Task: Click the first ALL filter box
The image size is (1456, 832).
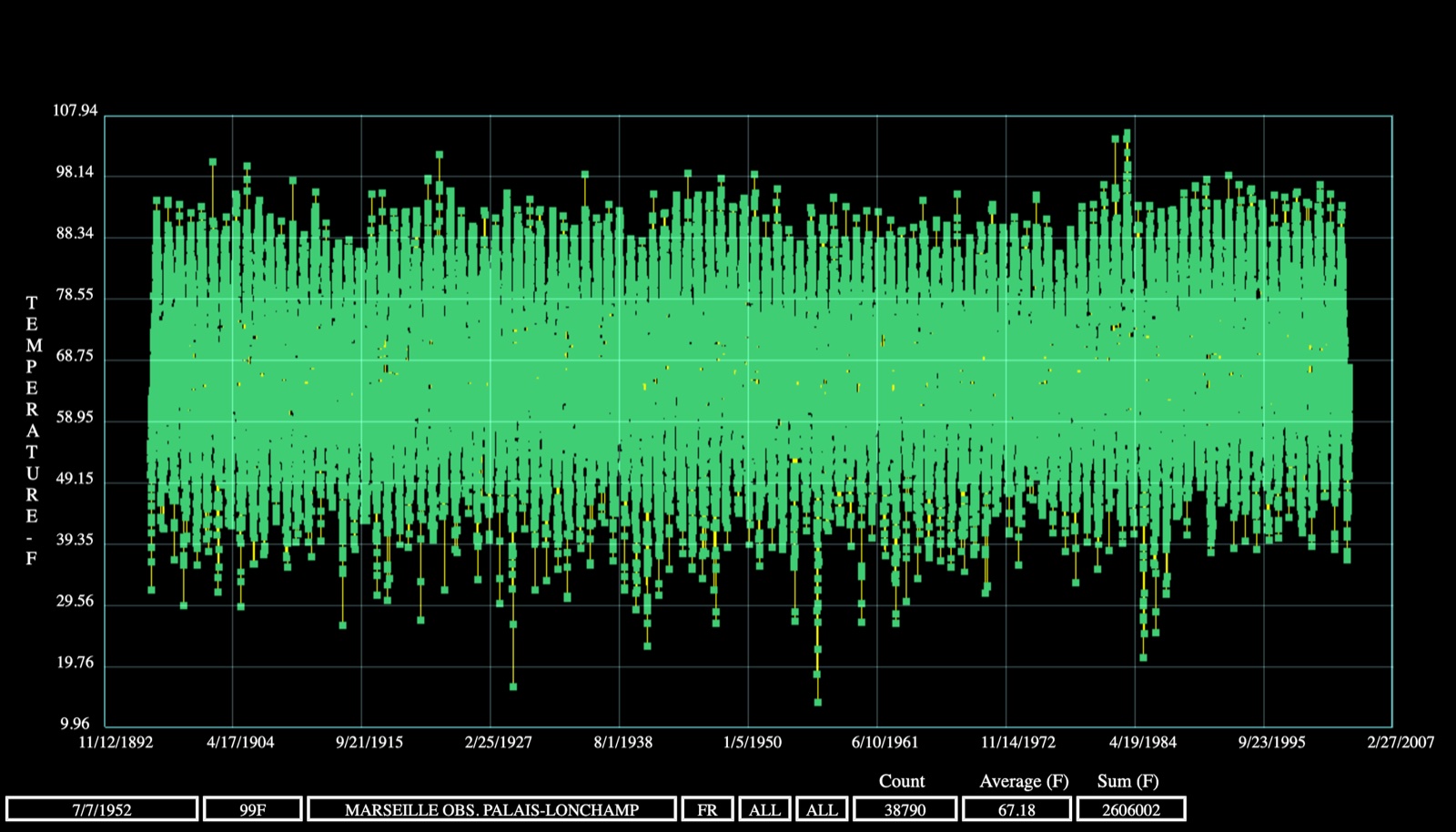Action: (x=764, y=809)
